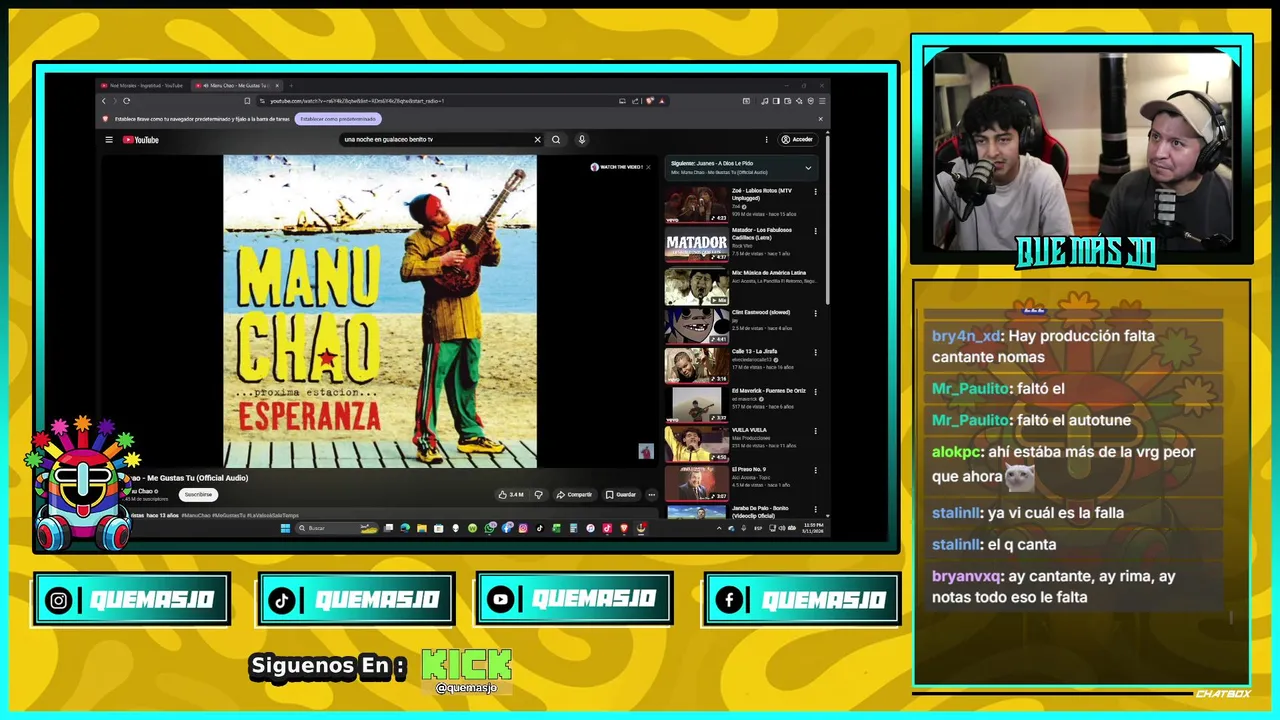This screenshot has height=720, width=1280.
Task: Play Clint Eastwood (slowed) thumbnail
Action: [x=696, y=326]
